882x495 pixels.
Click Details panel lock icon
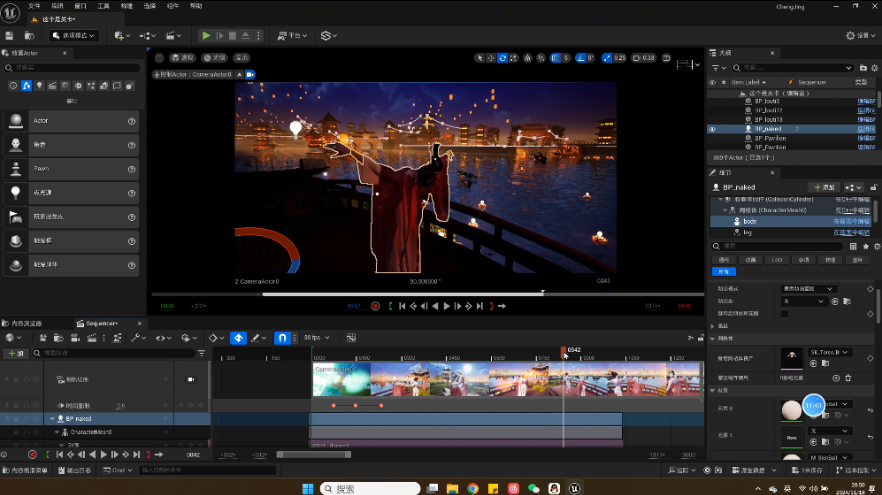tap(874, 187)
